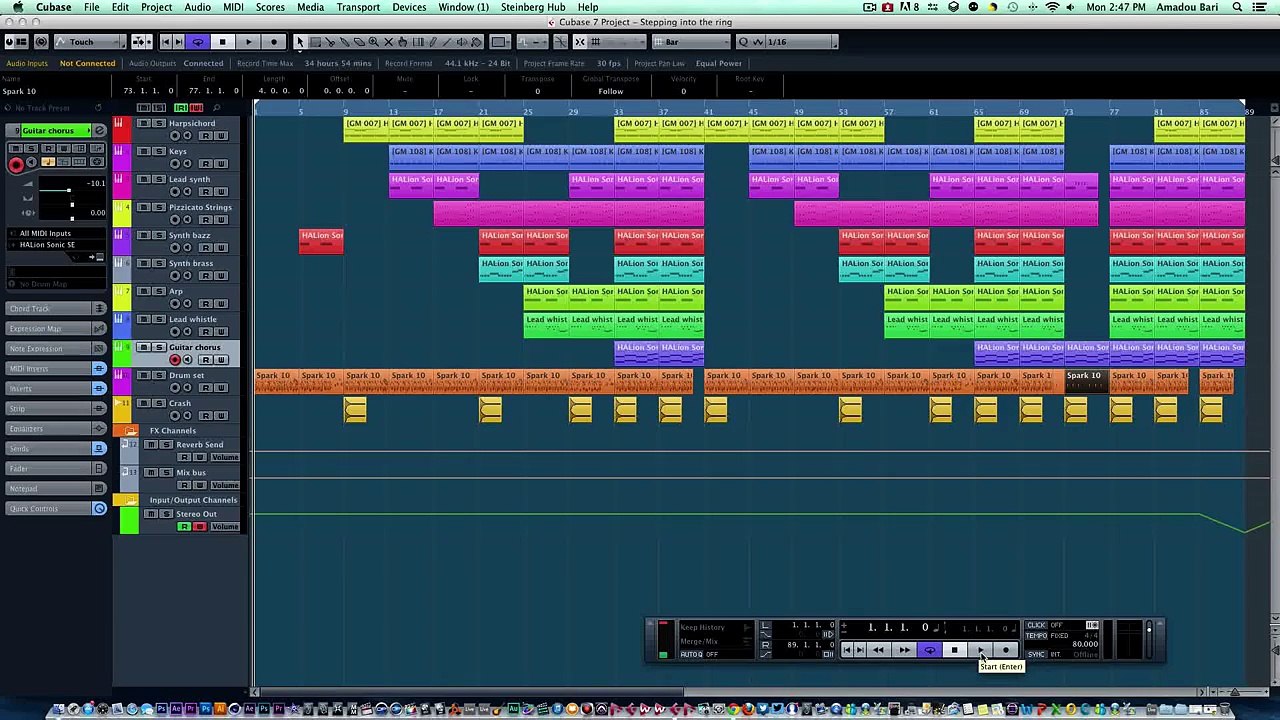Toggle SYNC button in Transport panel
Screen dimensions: 1280x720
pos(1036,654)
